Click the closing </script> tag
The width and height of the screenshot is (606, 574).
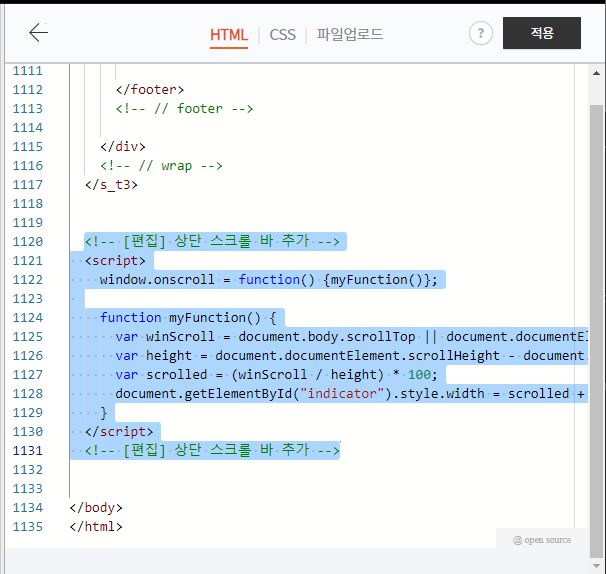click(x=119, y=432)
